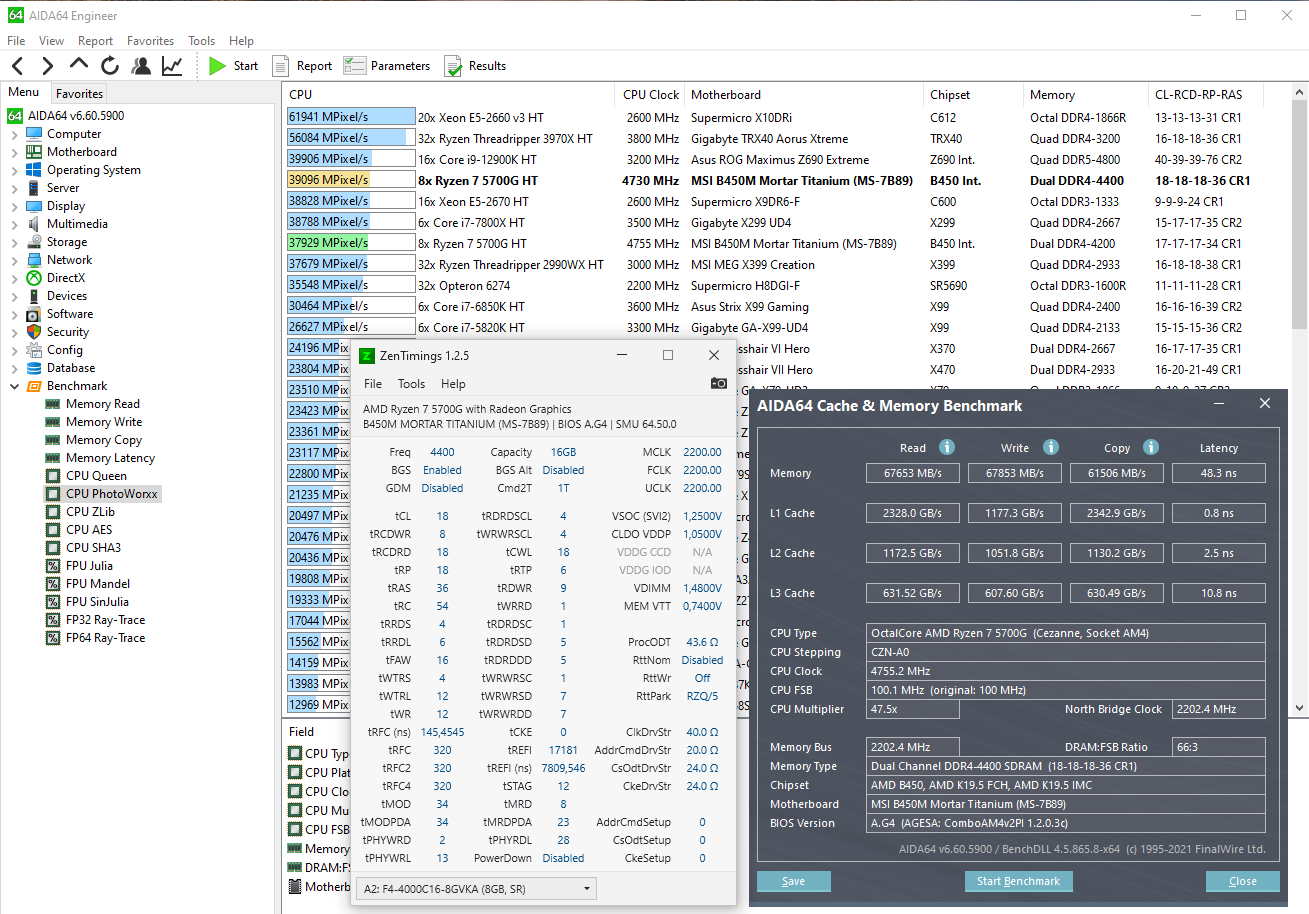The width and height of the screenshot is (1309, 914).
Task: Take a screenshot with ZenTimings camera icon
Action: pyautogui.click(x=718, y=383)
